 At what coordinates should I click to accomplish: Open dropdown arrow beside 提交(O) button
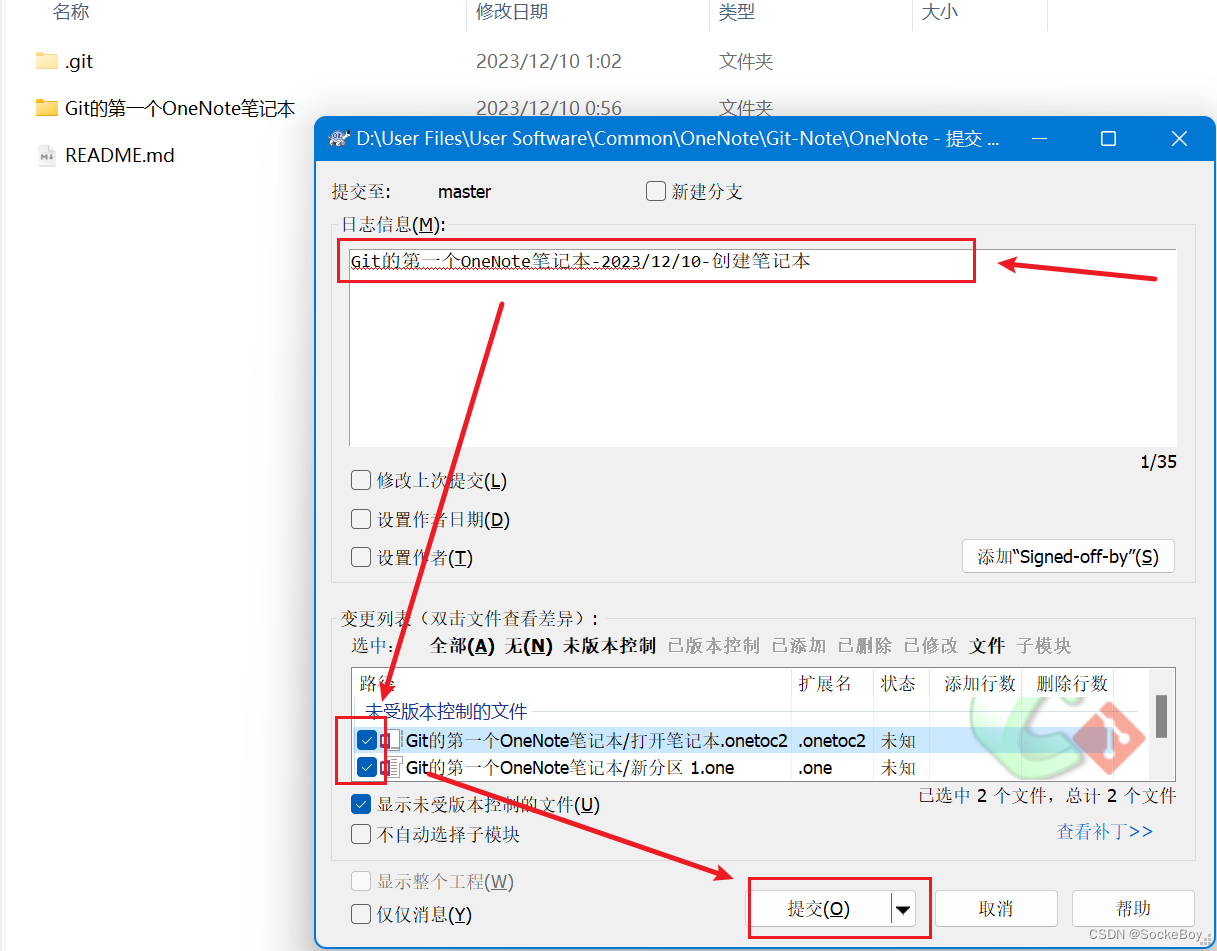[904, 909]
